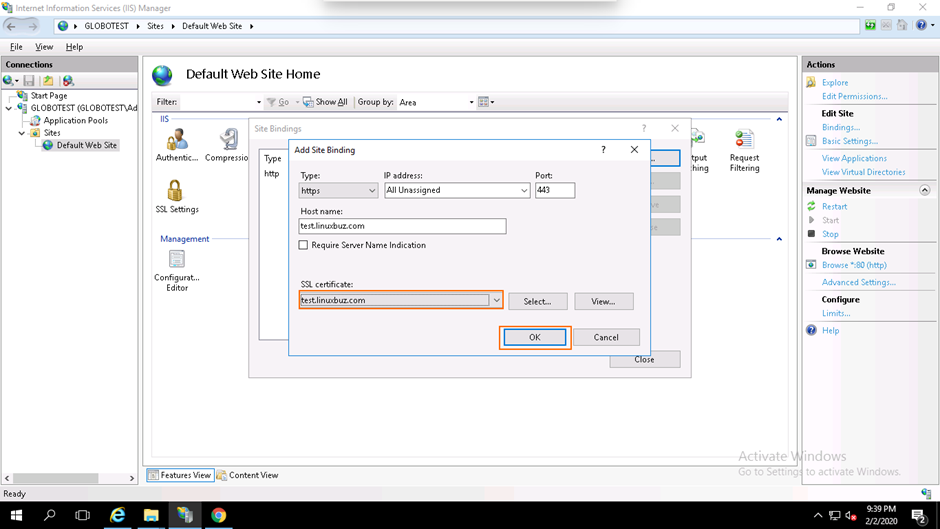
Task: Click the back navigation arrow
Action: pyautogui.click(x=11, y=26)
